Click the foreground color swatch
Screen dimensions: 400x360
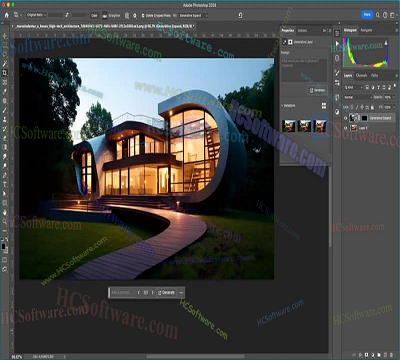[x=3, y=246]
